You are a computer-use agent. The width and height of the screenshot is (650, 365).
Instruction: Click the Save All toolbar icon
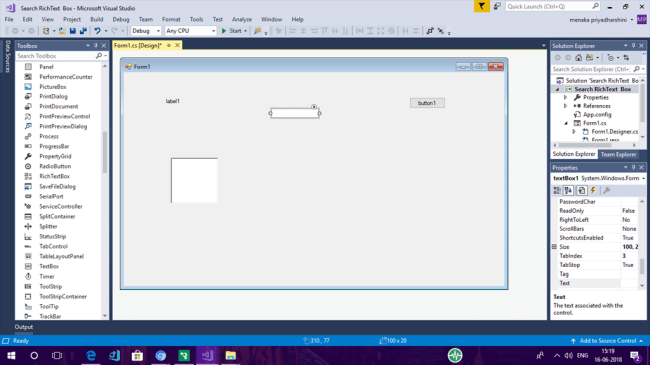(x=83, y=31)
